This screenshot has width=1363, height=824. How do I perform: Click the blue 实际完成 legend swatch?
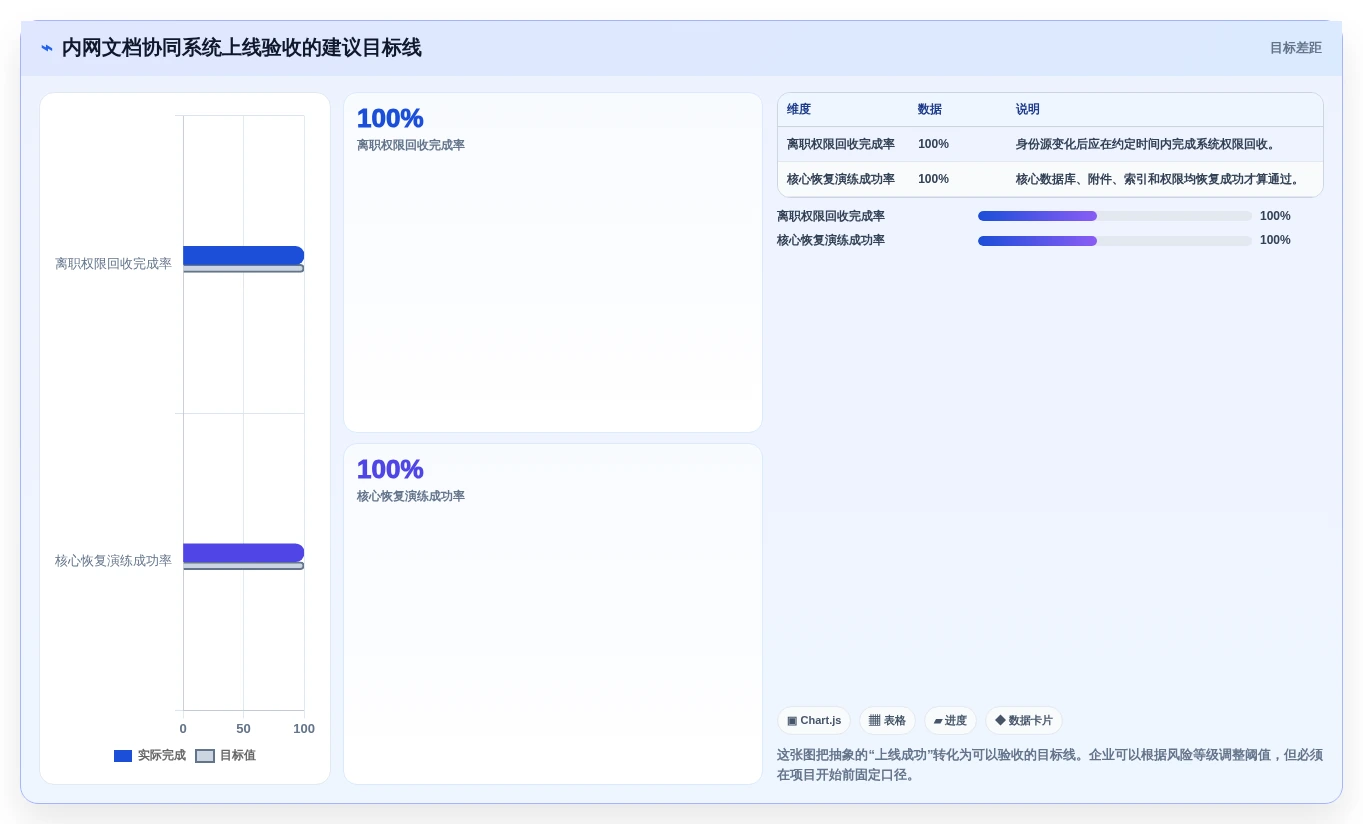point(123,756)
